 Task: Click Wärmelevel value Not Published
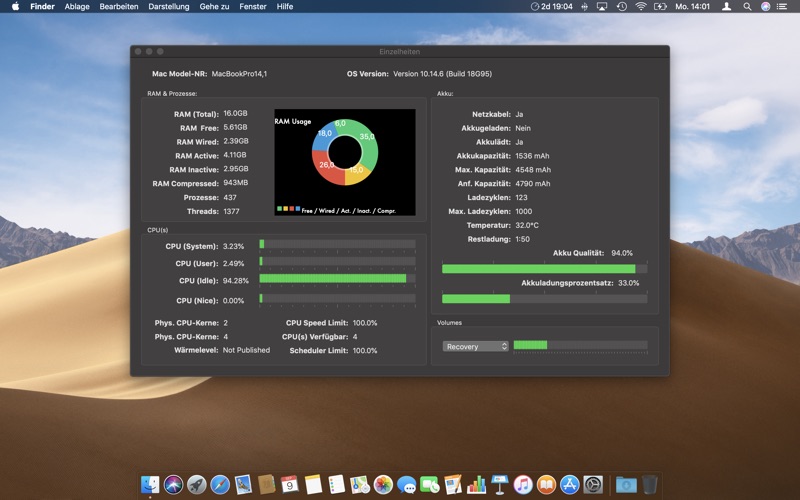click(246, 350)
